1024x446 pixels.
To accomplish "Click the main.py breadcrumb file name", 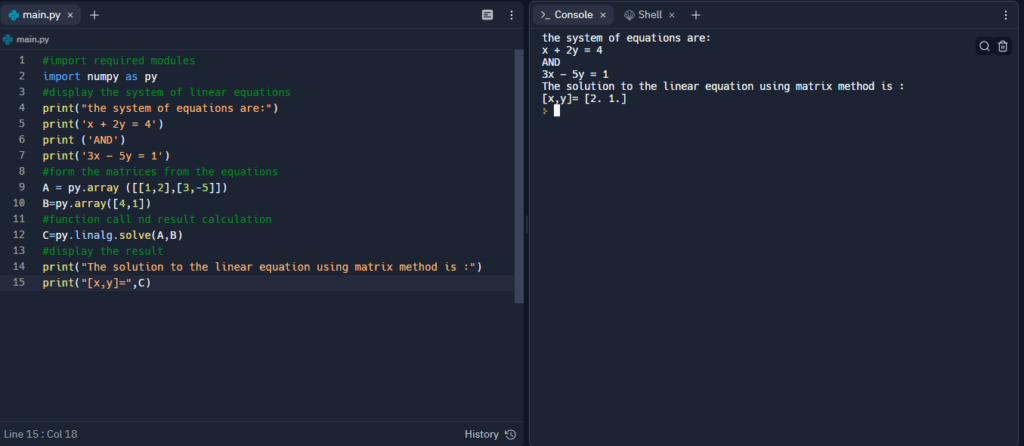I will [x=33, y=39].
